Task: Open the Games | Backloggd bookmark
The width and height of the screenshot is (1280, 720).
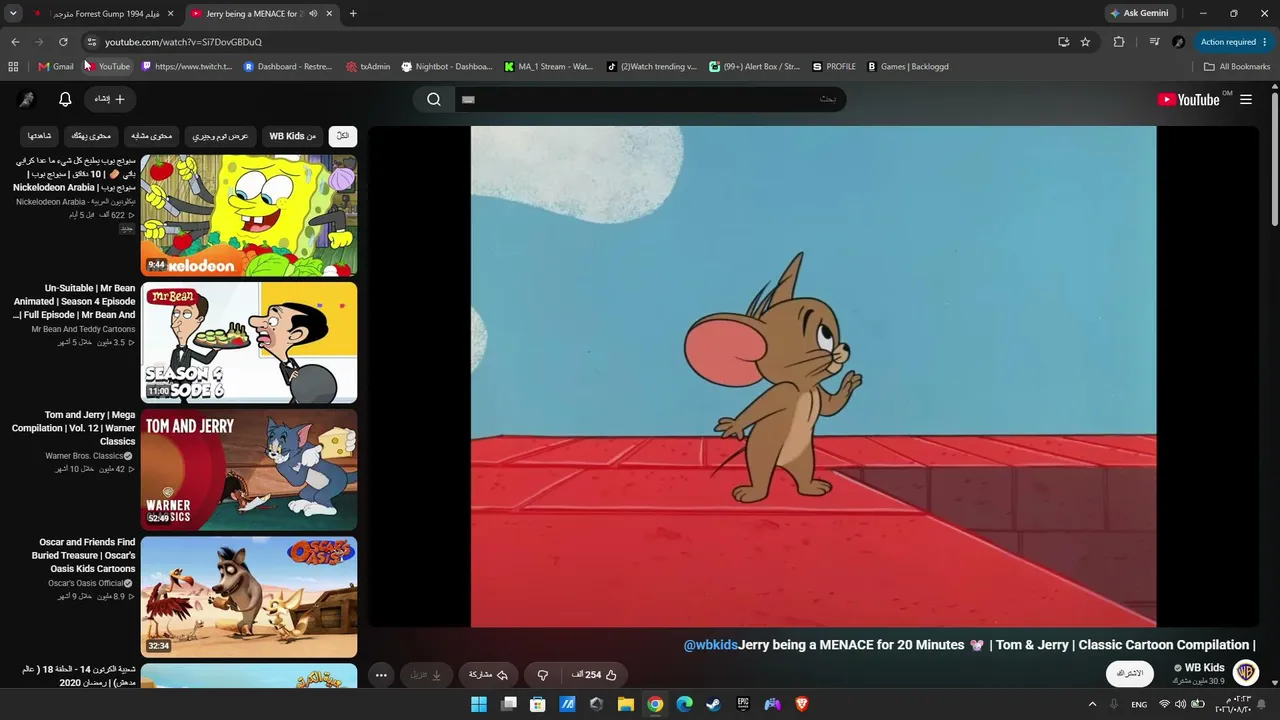Action: [x=908, y=67]
